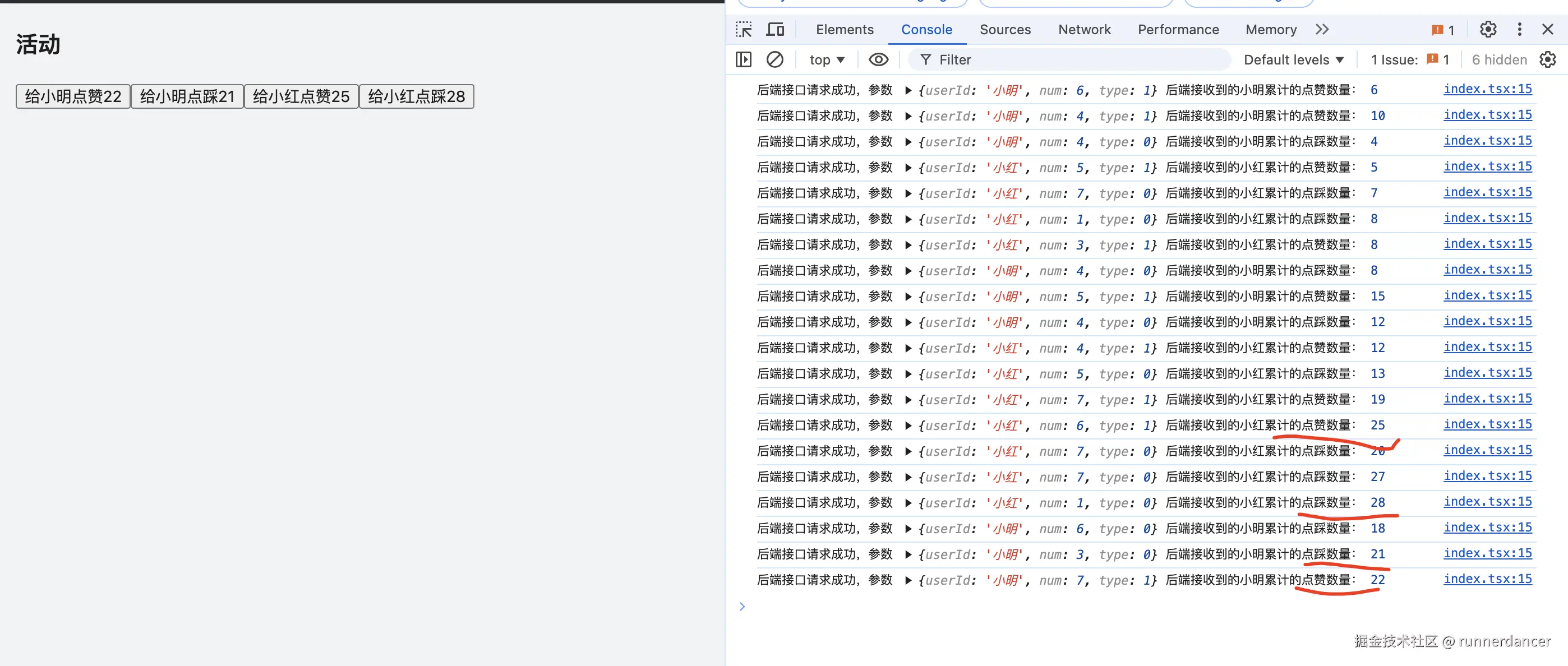
Task: Toggle the device toolbar icon
Action: click(x=775, y=29)
